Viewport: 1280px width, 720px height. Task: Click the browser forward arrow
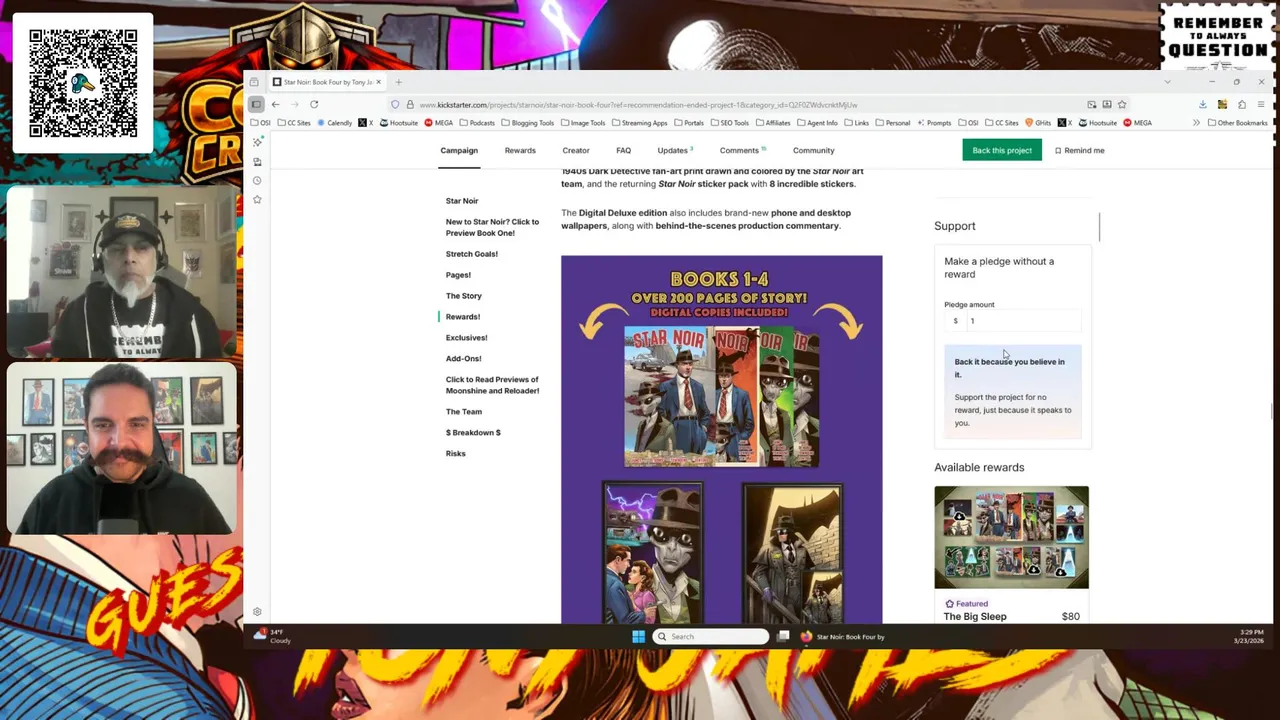coord(295,104)
